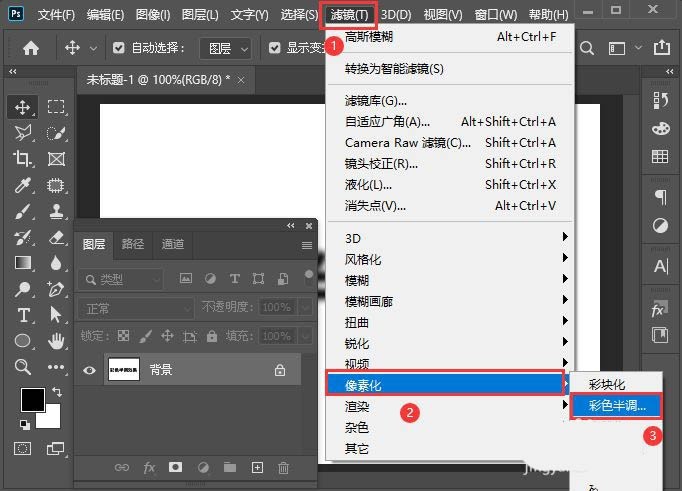Image resolution: width=682 pixels, height=491 pixels.
Task: Select the Frame tool
Action: [56, 159]
